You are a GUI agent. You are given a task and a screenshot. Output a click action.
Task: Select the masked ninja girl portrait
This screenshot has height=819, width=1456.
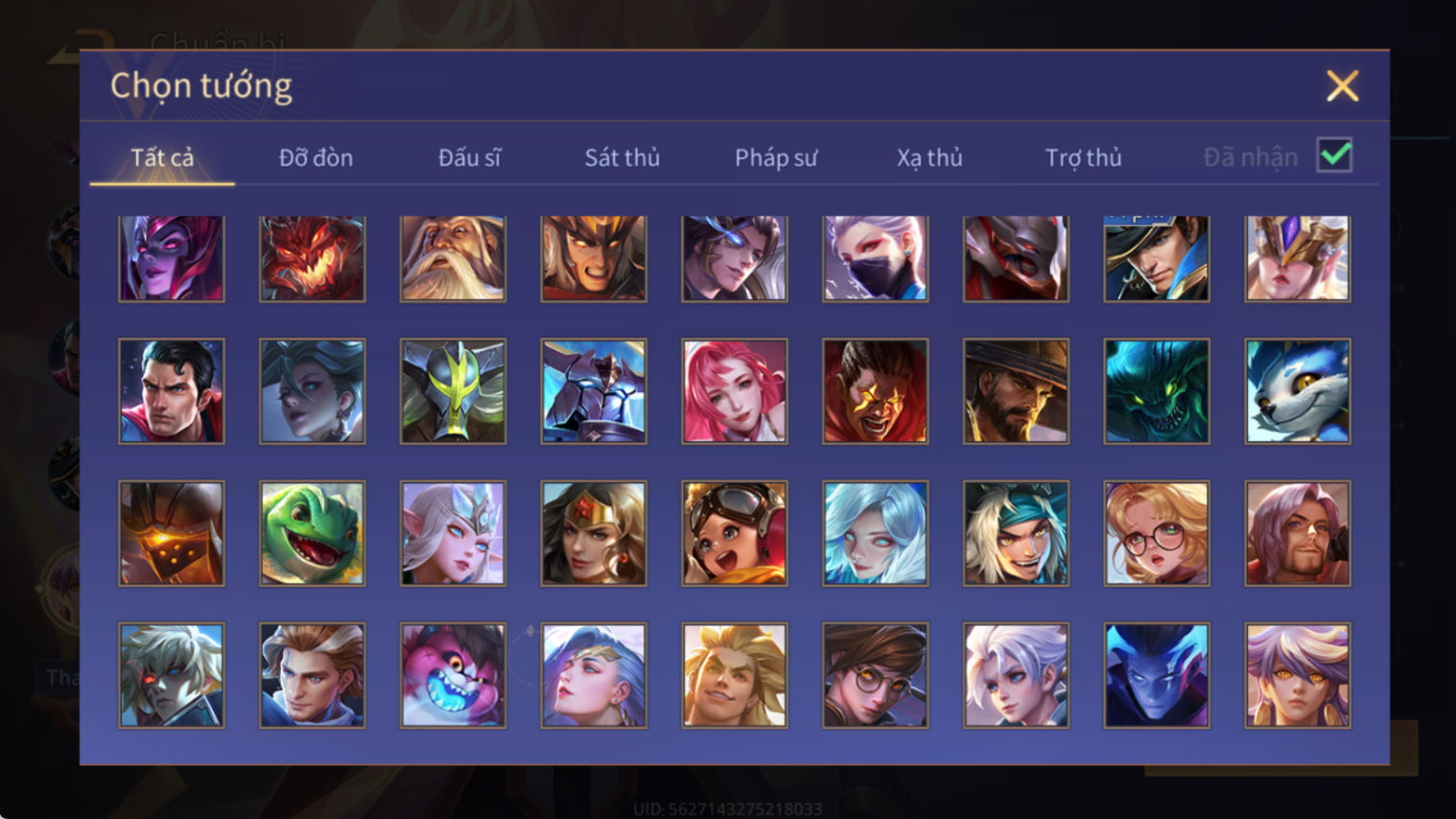(x=876, y=258)
